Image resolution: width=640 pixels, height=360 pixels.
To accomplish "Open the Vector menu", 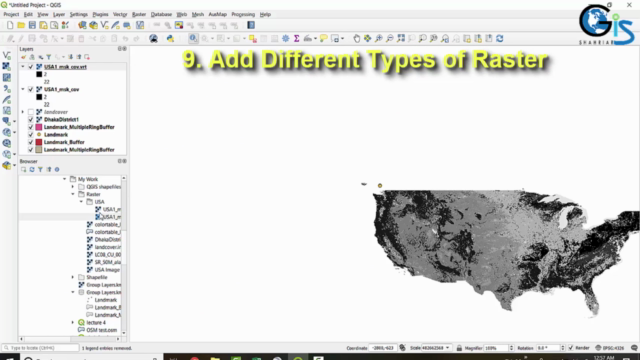I will click(120, 14).
